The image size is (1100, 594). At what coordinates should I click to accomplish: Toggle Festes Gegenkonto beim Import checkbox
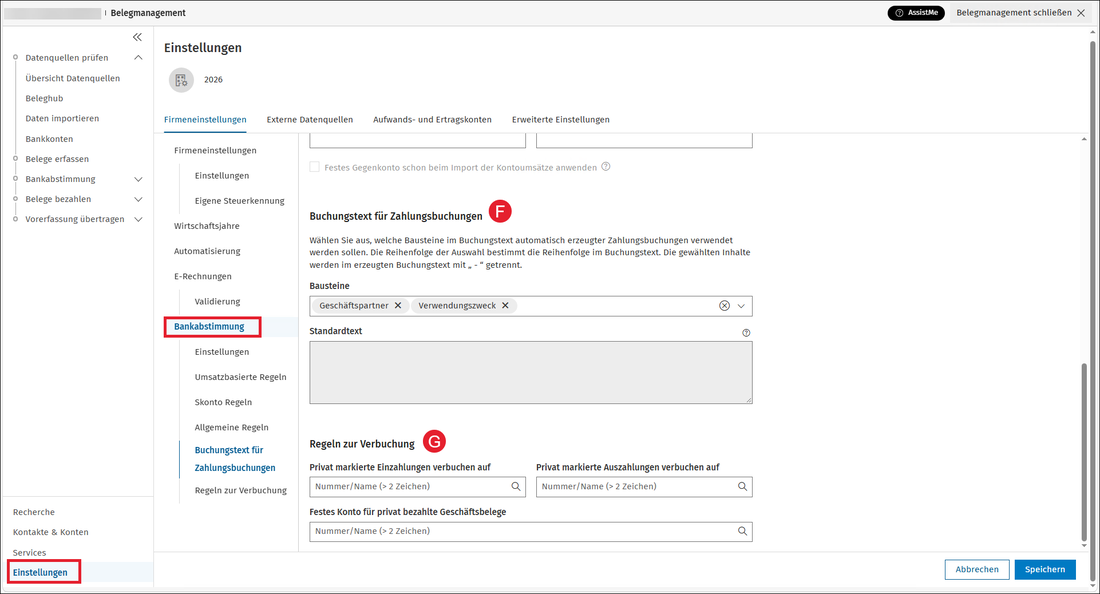[314, 167]
